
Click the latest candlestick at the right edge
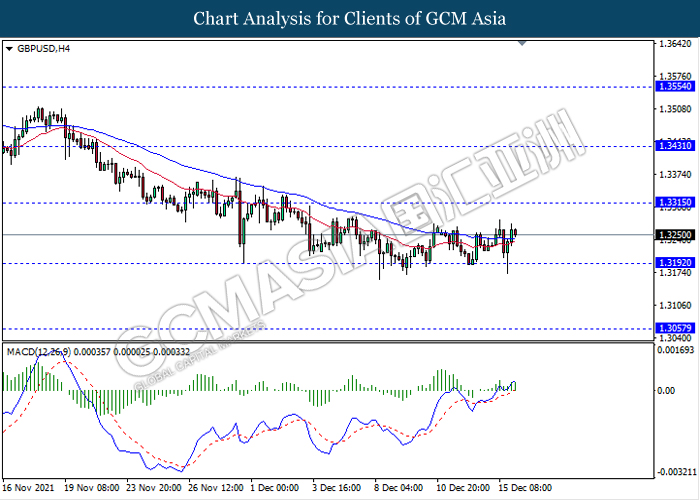click(516, 233)
